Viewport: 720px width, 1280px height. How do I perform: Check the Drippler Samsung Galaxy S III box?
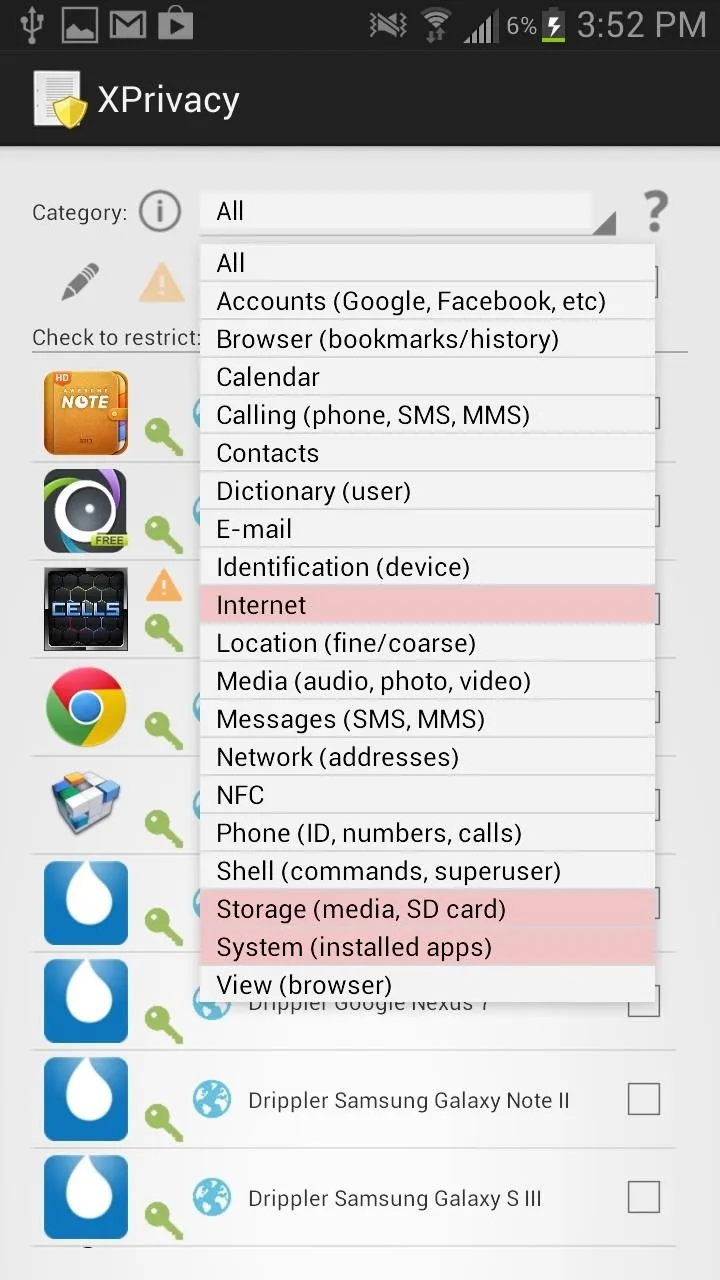pyautogui.click(x=644, y=1197)
